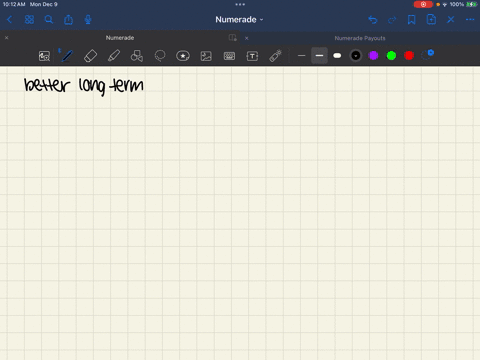The width and height of the screenshot is (480, 360).
Task: Tap the share/export icon
Action: pyautogui.click(x=68, y=20)
